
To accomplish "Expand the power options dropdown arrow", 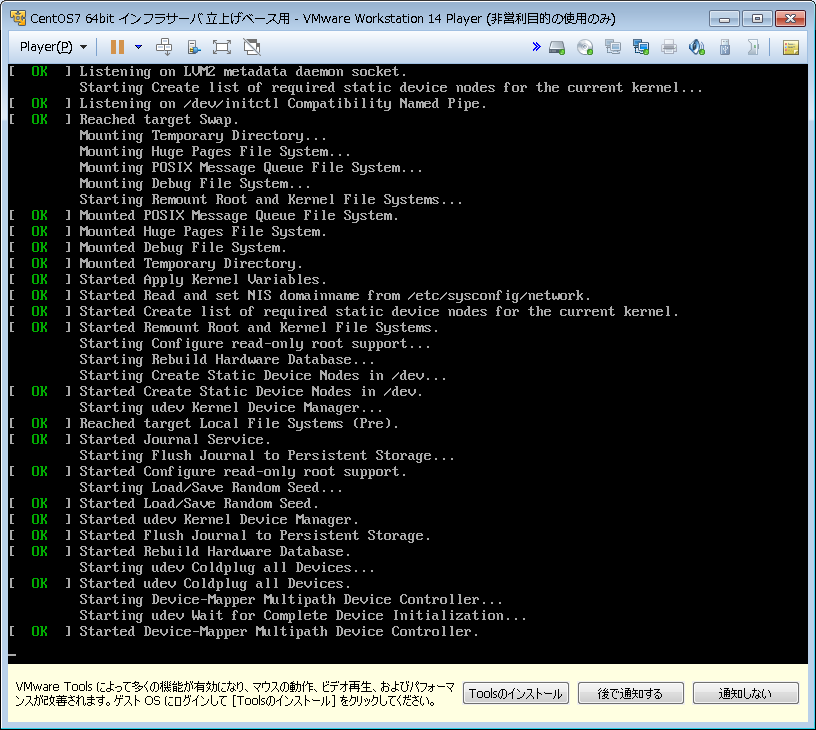I will point(138,47).
